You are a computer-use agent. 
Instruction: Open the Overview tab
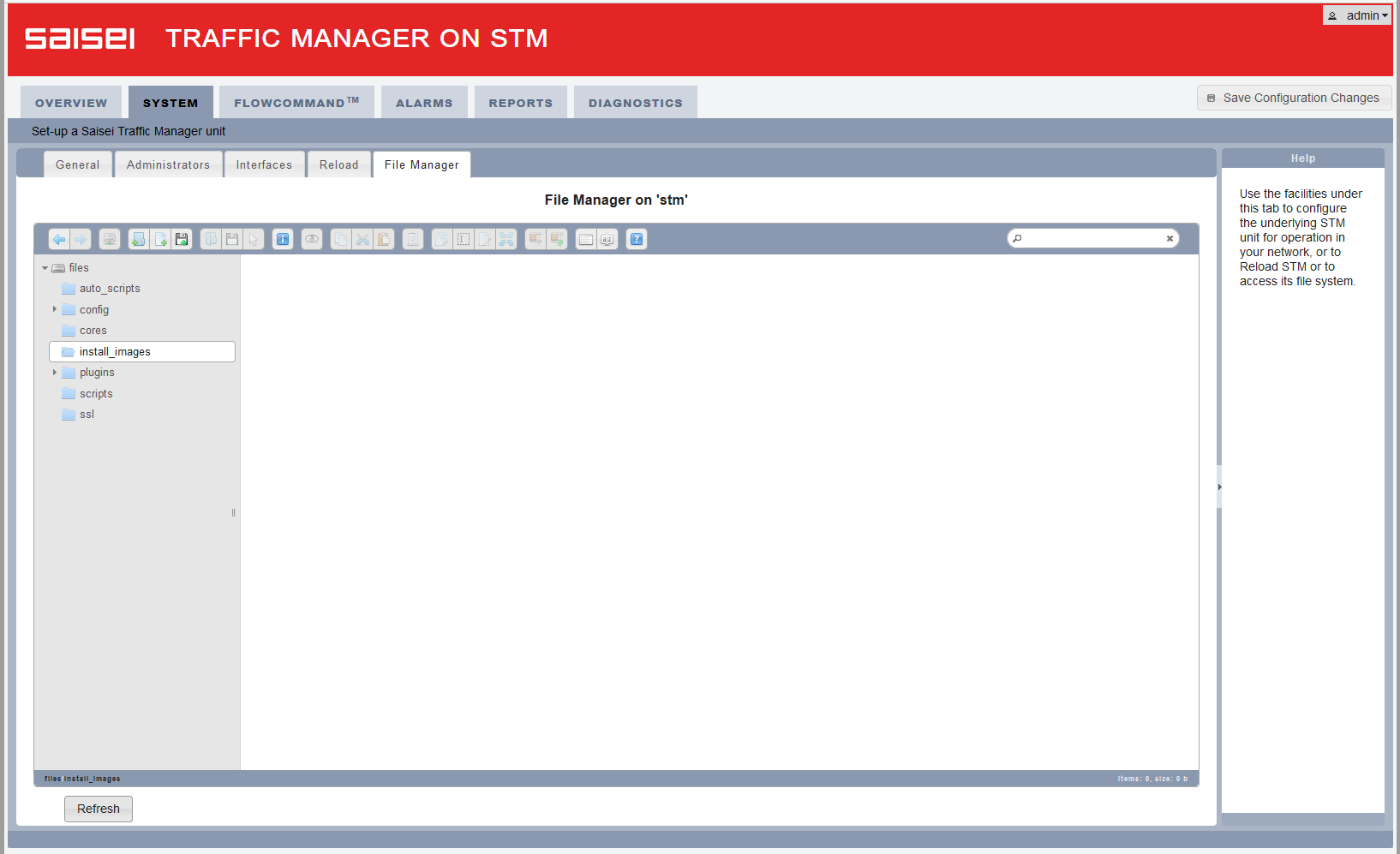(x=71, y=103)
